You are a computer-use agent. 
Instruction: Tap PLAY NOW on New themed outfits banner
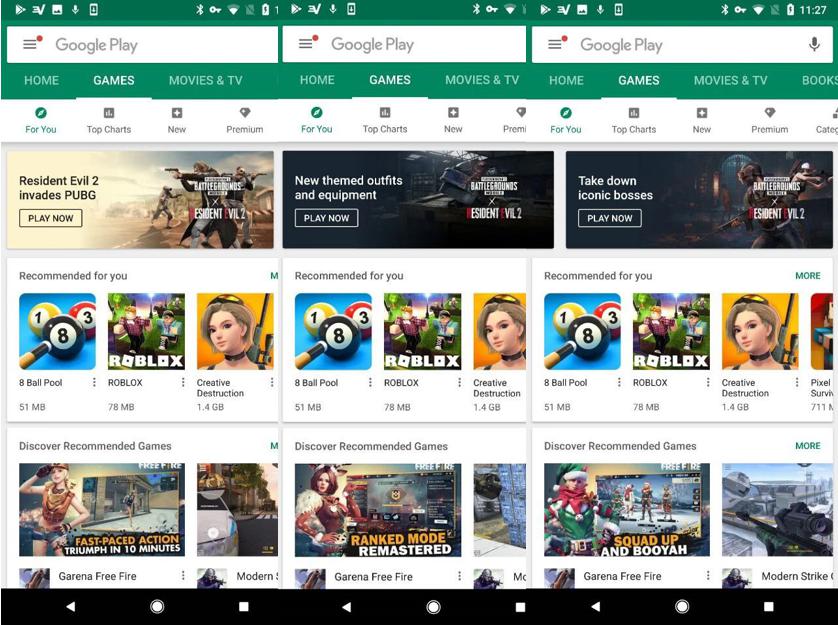[327, 218]
